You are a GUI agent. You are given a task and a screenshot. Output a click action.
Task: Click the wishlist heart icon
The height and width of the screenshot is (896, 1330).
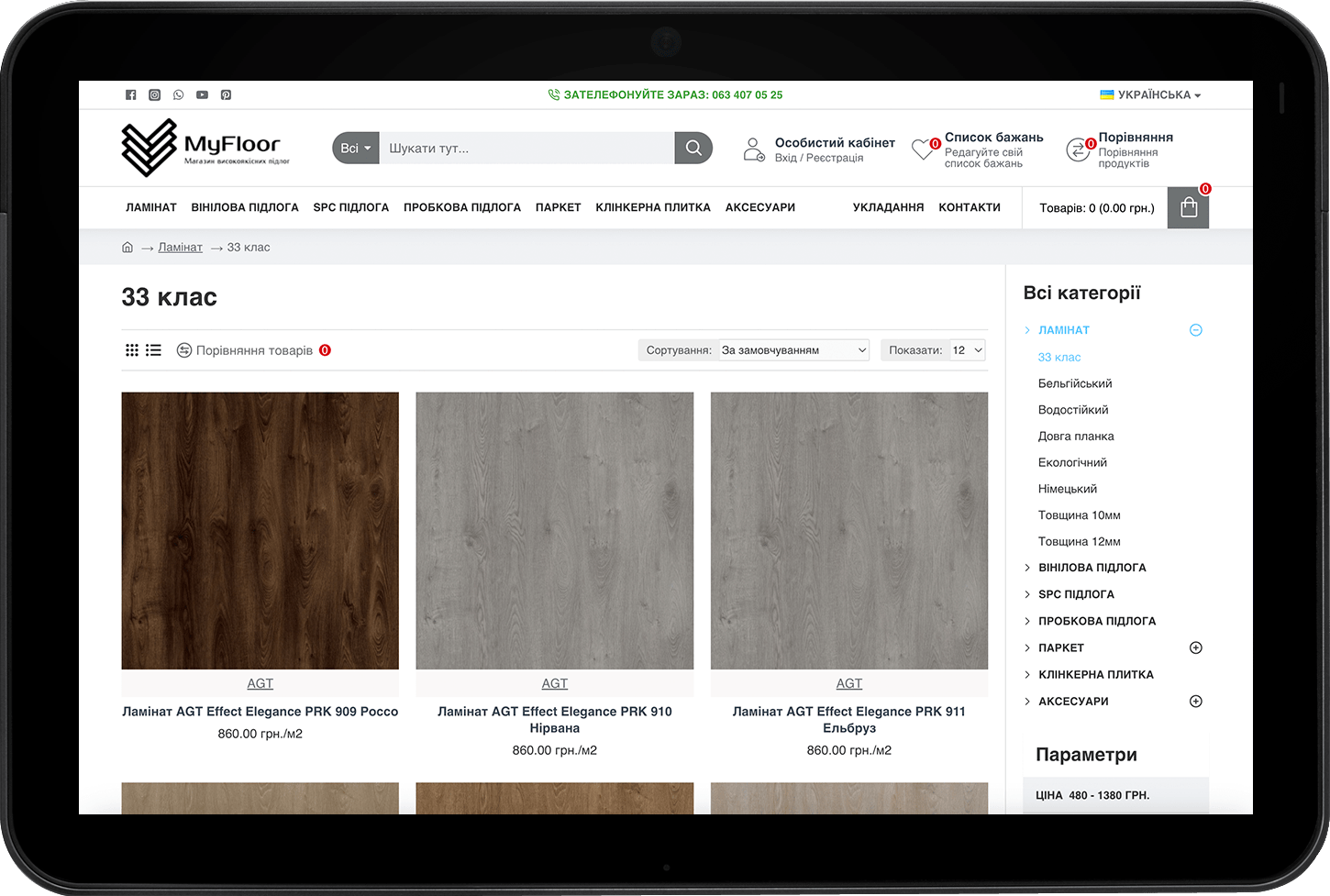click(923, 149)
